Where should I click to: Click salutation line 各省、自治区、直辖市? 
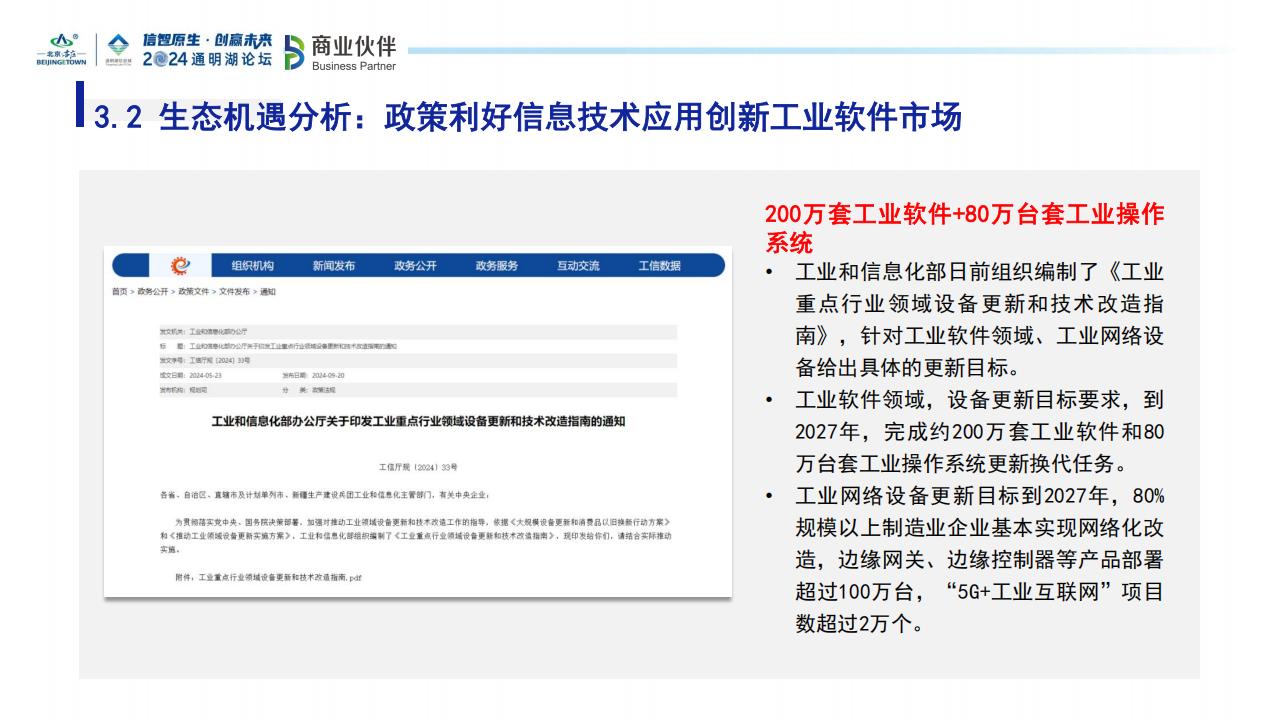click(x=326, y=494)
